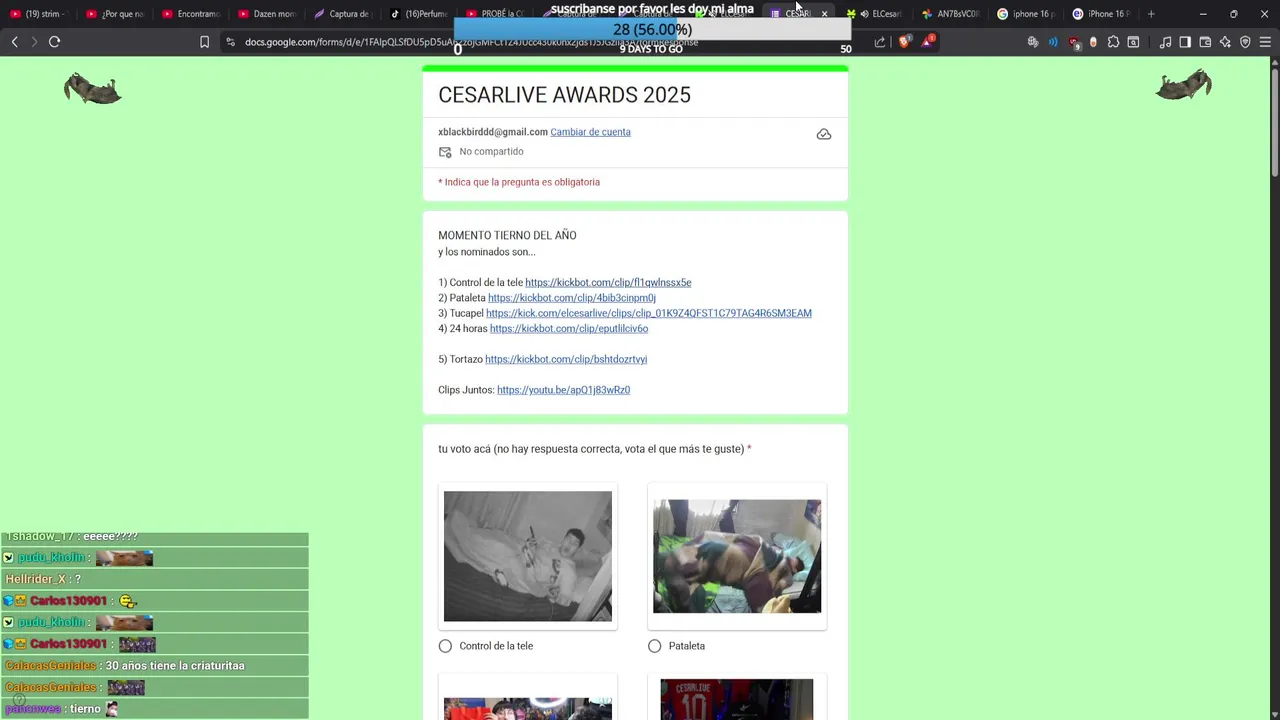
Task: Share this page using the share icon
Action: pos(880,42)
